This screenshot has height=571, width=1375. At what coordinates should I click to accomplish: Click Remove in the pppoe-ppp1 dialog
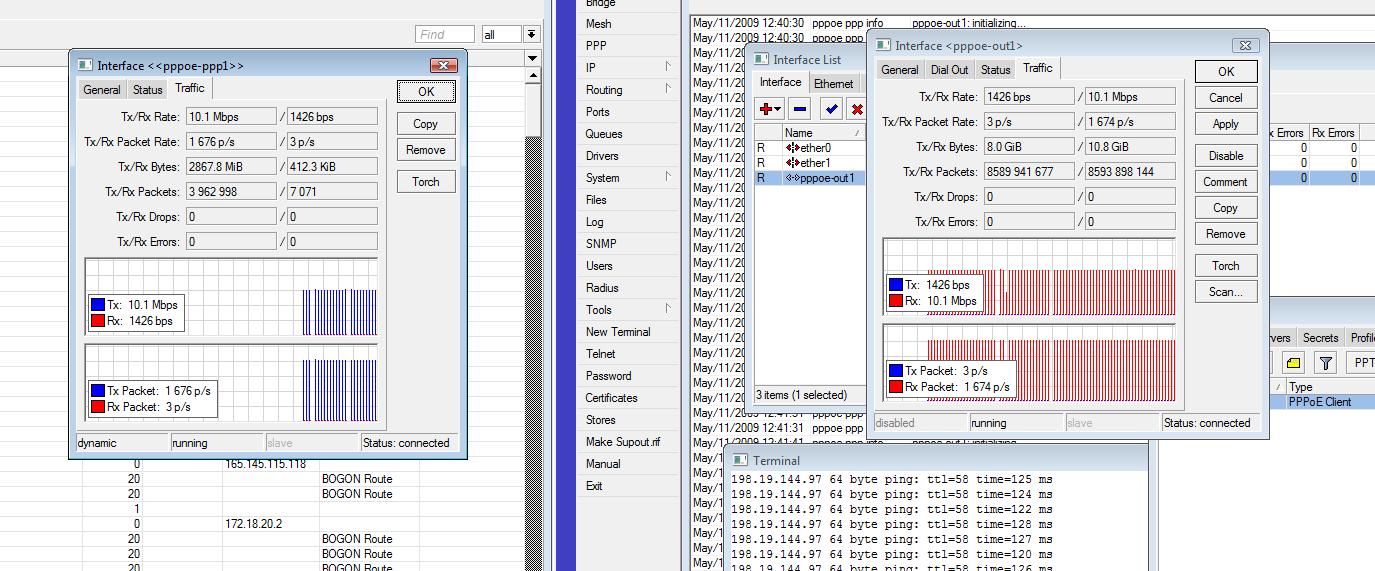coord(426,150)
